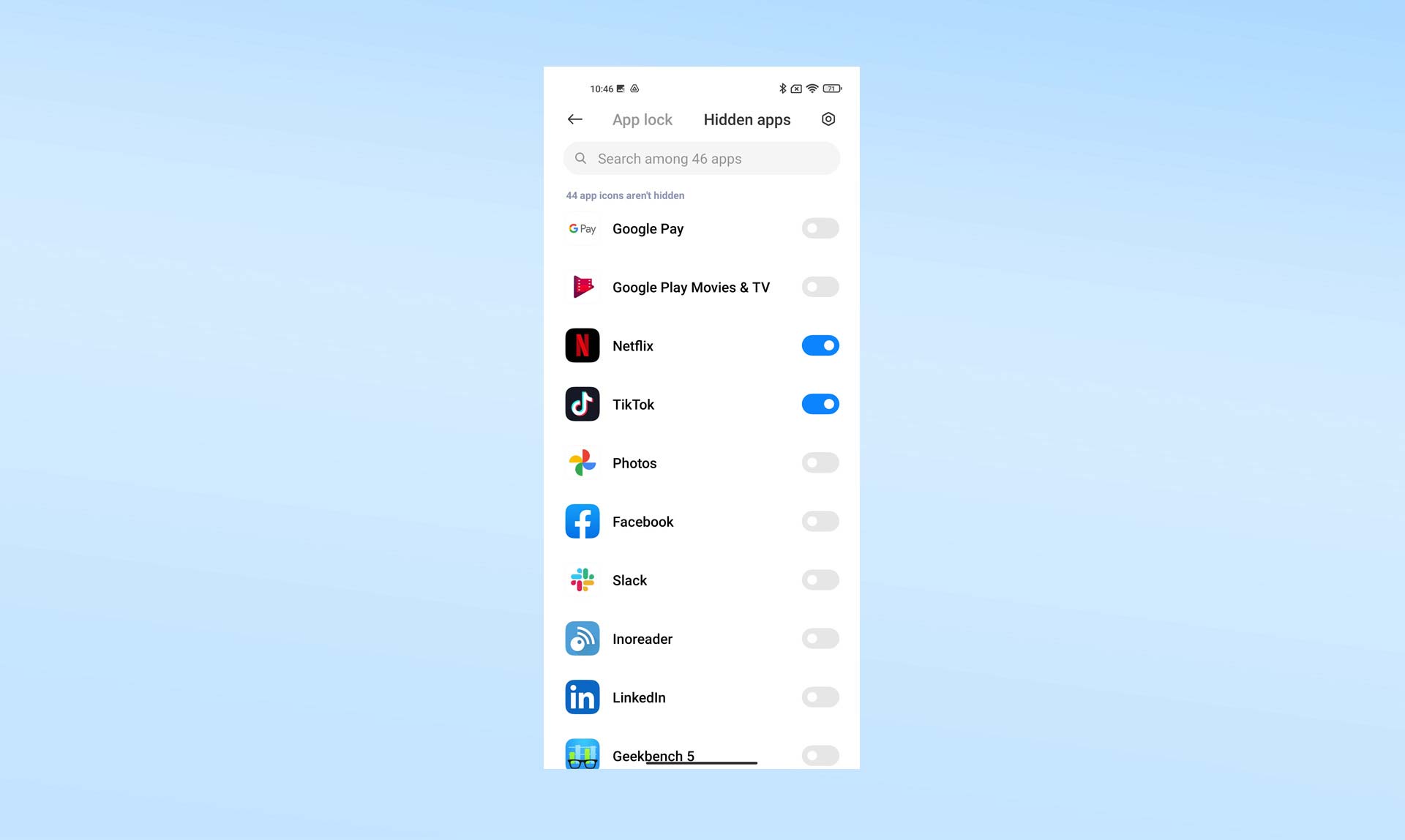Select the Hidden apps tab

748,119
